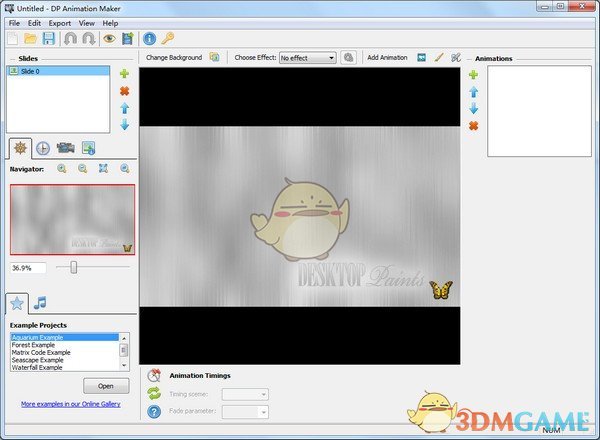Select Aquarium Example in the projects list
Screen dimensions: 600x440
64,337
